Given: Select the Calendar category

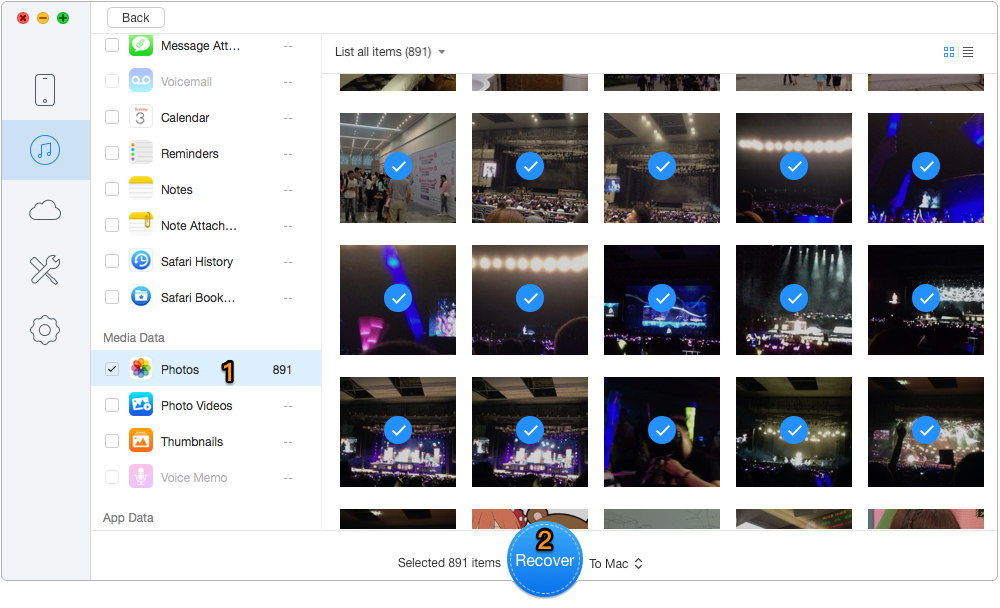Looking at the screenshot, I should (x=206, y=117).
